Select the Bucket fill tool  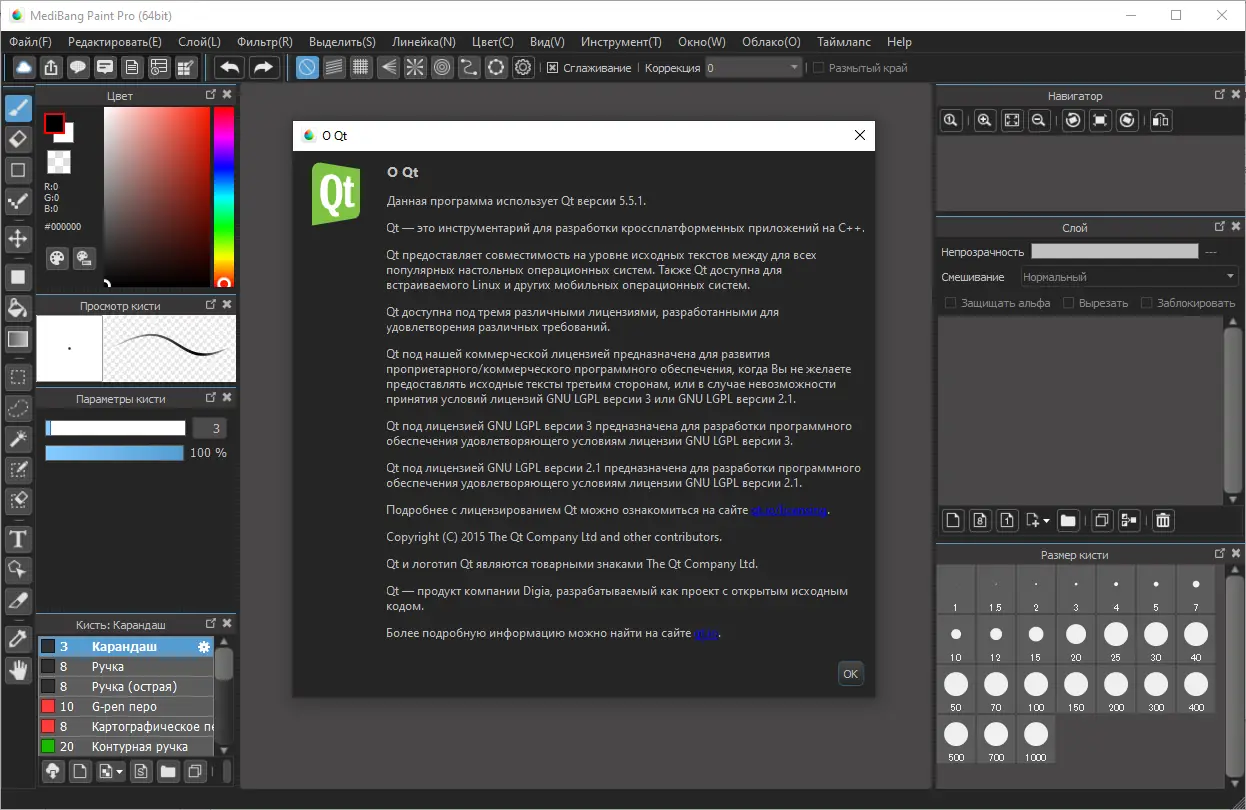tap(17, 306)
